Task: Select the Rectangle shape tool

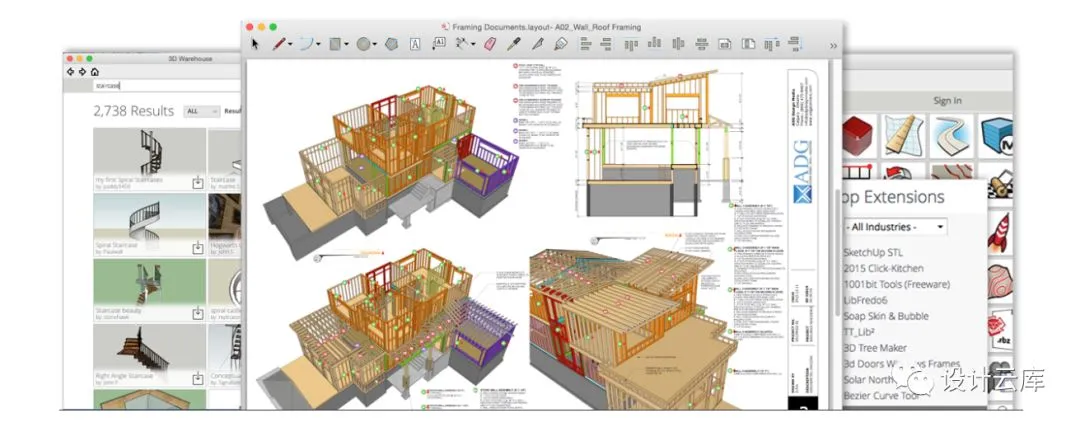Action: (335, 44)
